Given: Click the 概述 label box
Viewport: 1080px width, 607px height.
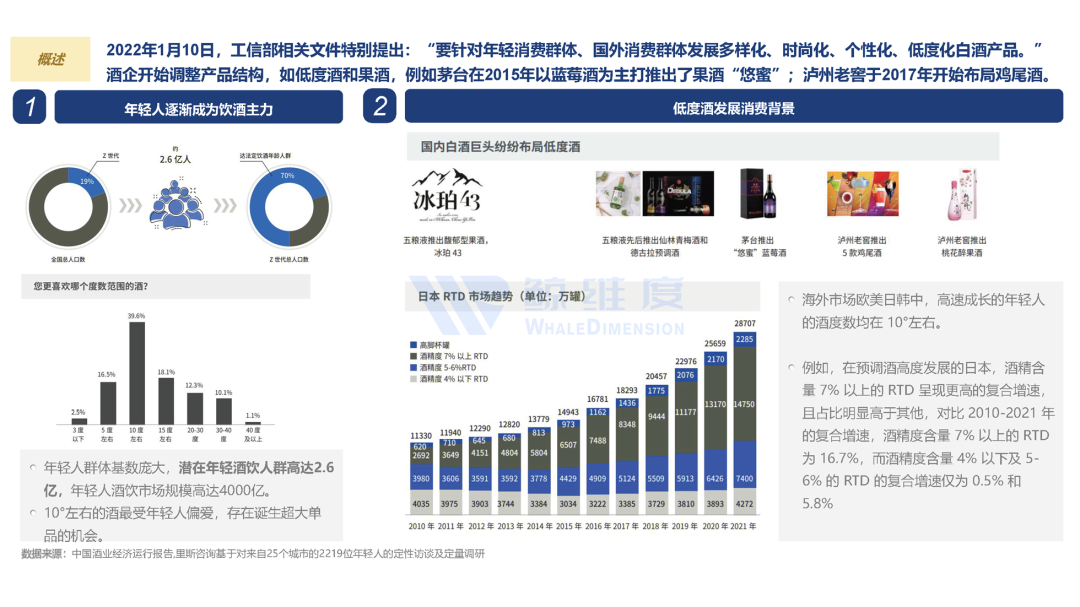Looking at the screenshot, I should coord(50,59).
